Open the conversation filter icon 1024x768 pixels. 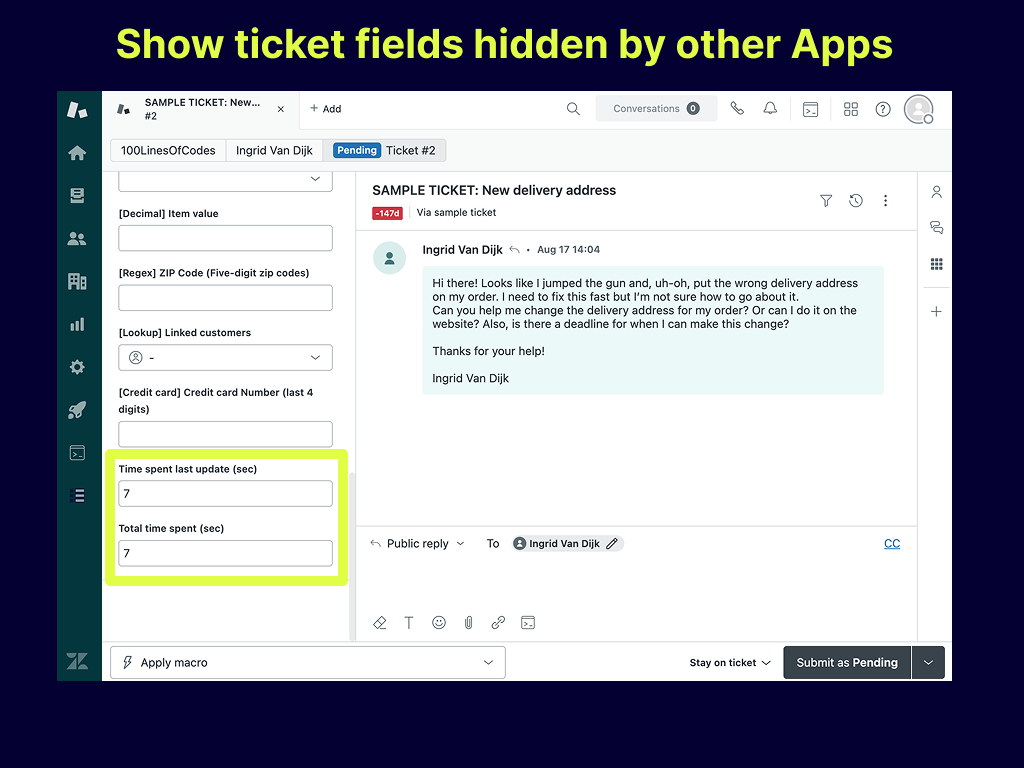826,201
